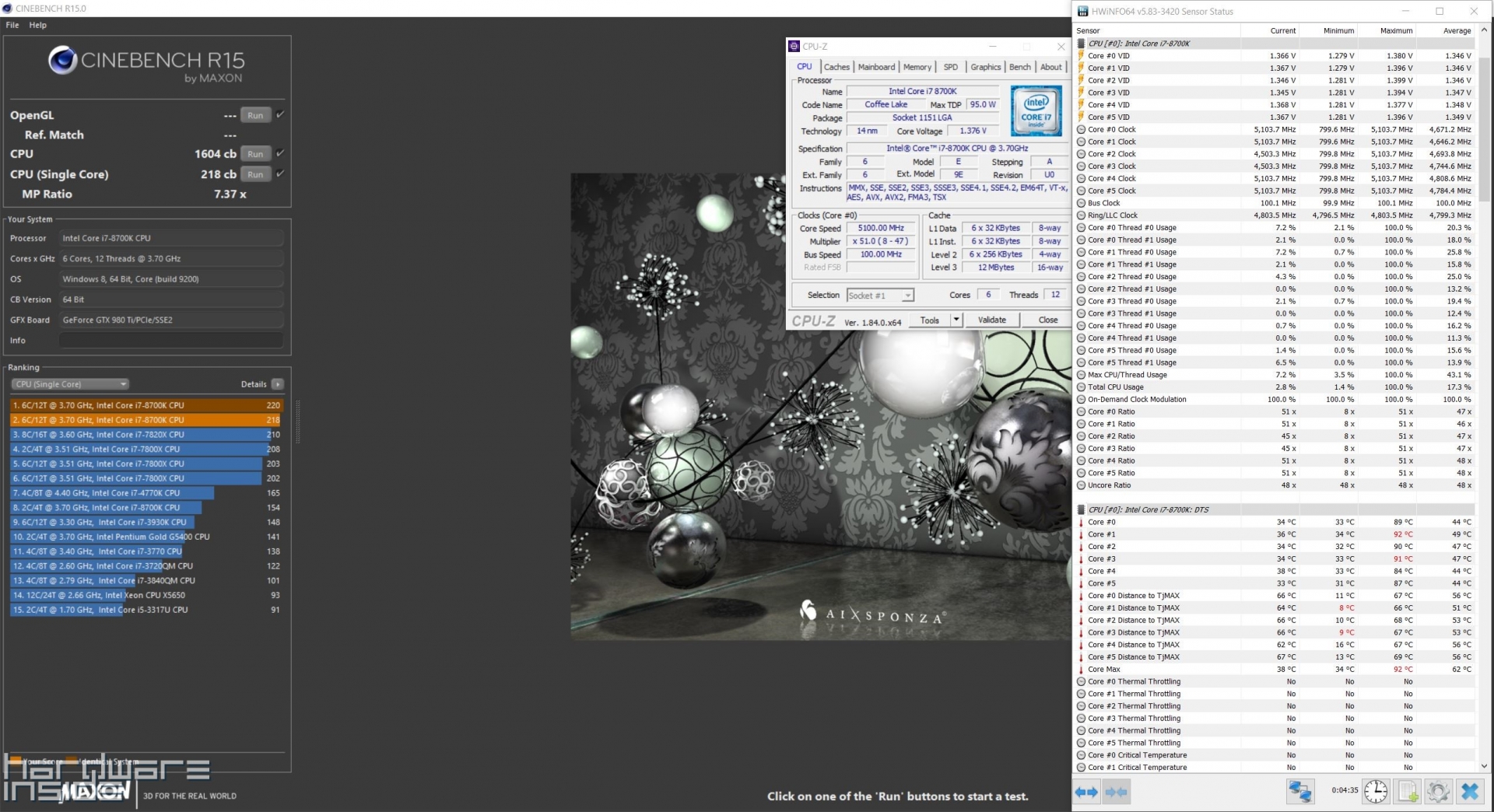This screenshot has height=812, width=1494.
Task: Click the round icon beside Bus Clock
Action: (x=1081, y=203)
